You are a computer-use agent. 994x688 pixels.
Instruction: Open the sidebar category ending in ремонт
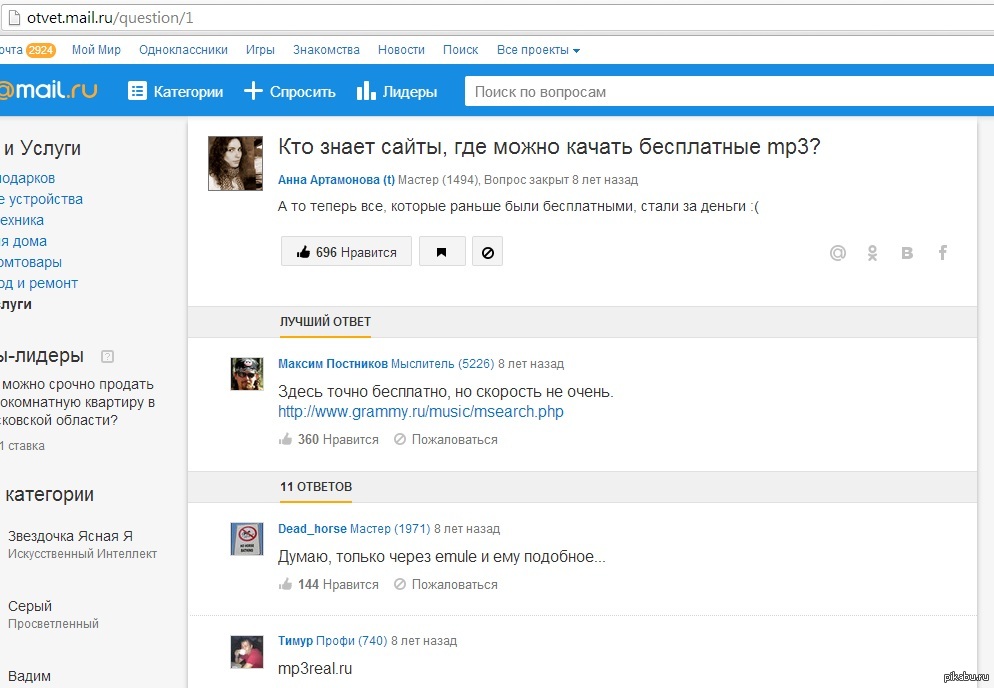(x=39, y=283)
